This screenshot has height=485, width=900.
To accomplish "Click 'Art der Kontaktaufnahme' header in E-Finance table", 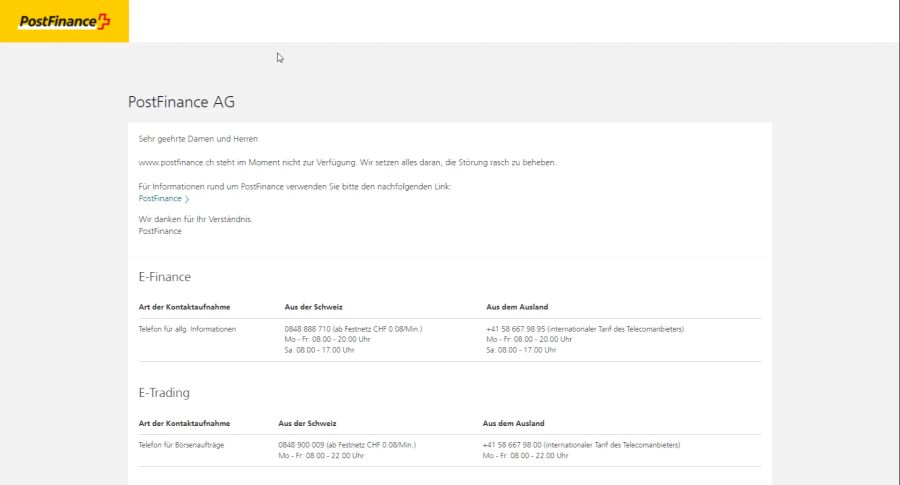I will (184, 307).
